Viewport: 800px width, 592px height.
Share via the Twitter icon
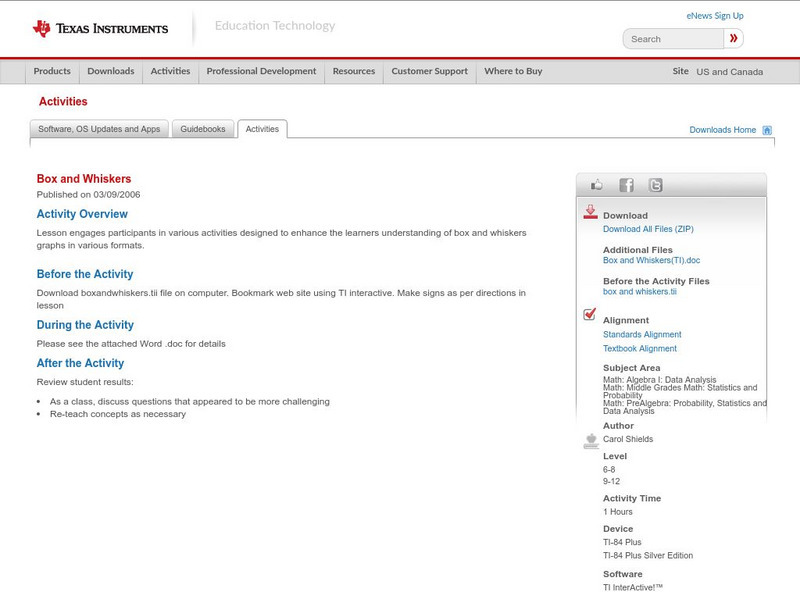coord(655,185)
